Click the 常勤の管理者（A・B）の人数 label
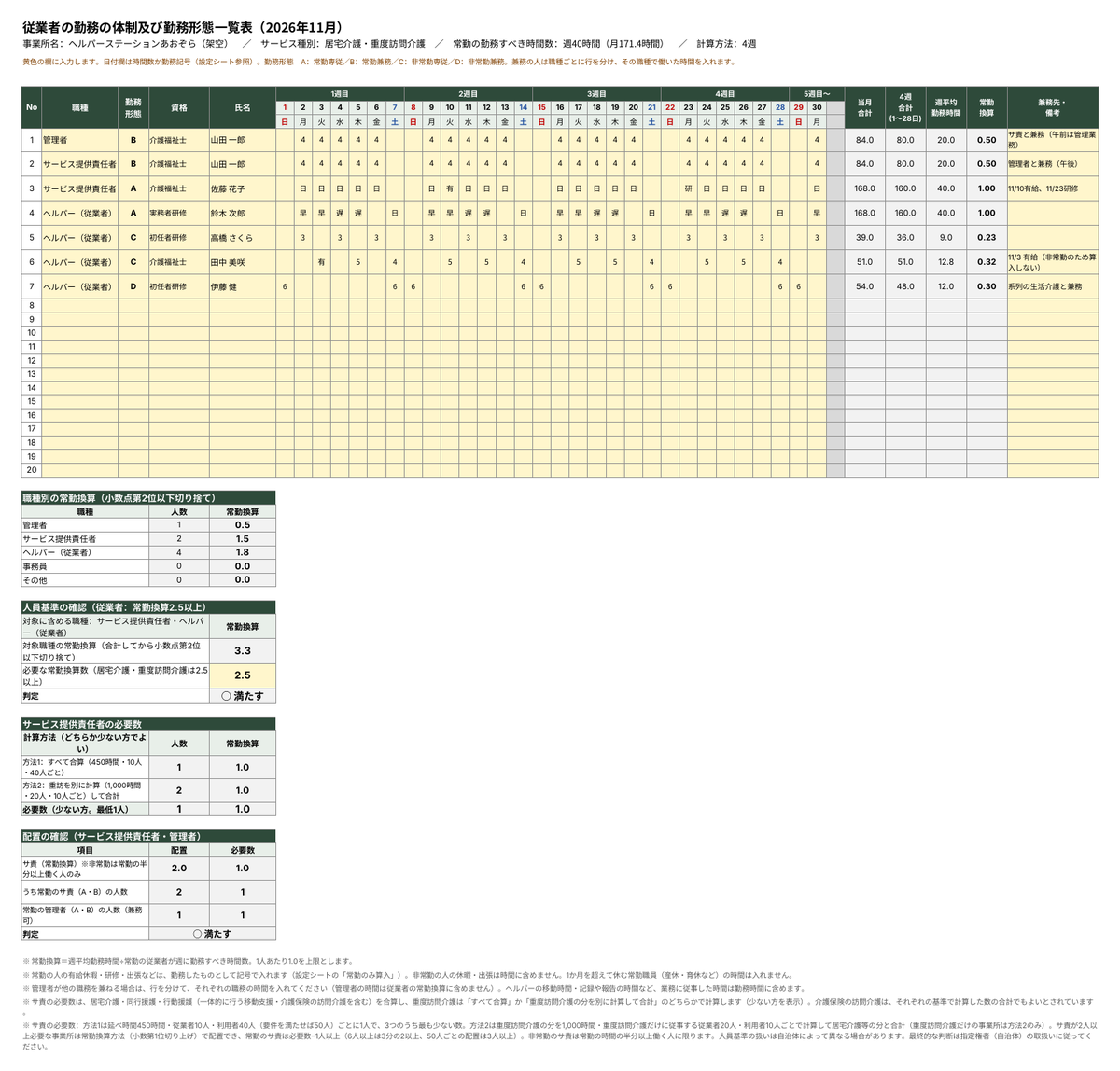The image size is (1120, 1071). (85, 916)
